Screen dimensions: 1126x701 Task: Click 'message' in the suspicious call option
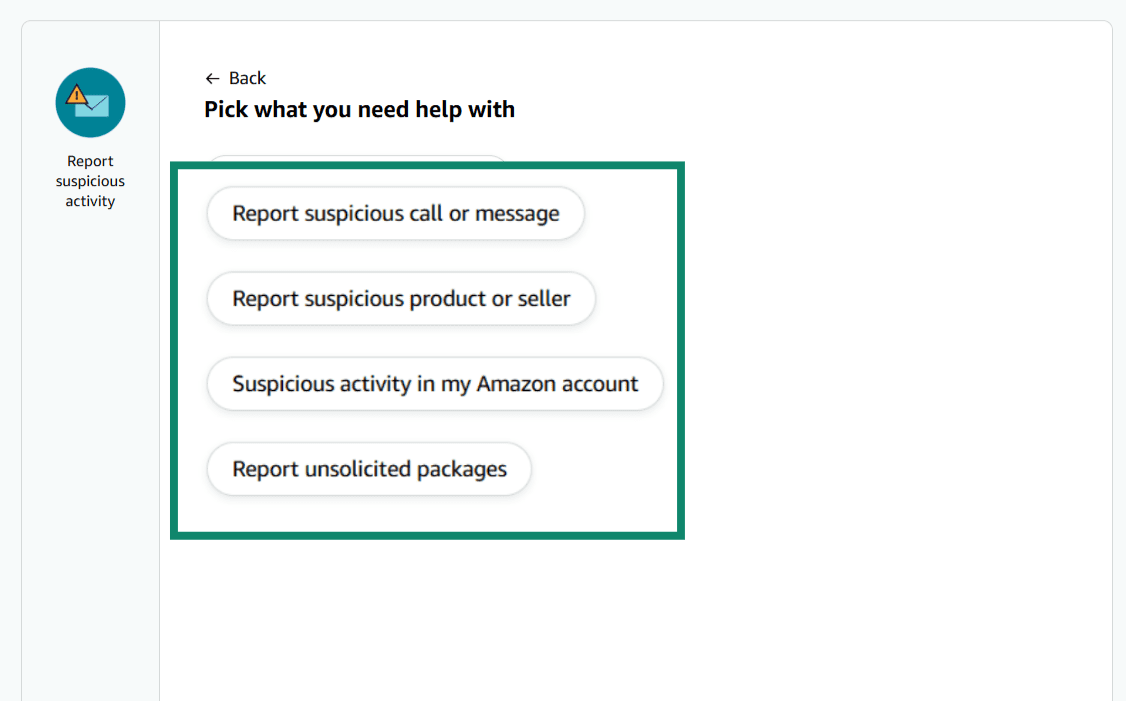[517, 214]
